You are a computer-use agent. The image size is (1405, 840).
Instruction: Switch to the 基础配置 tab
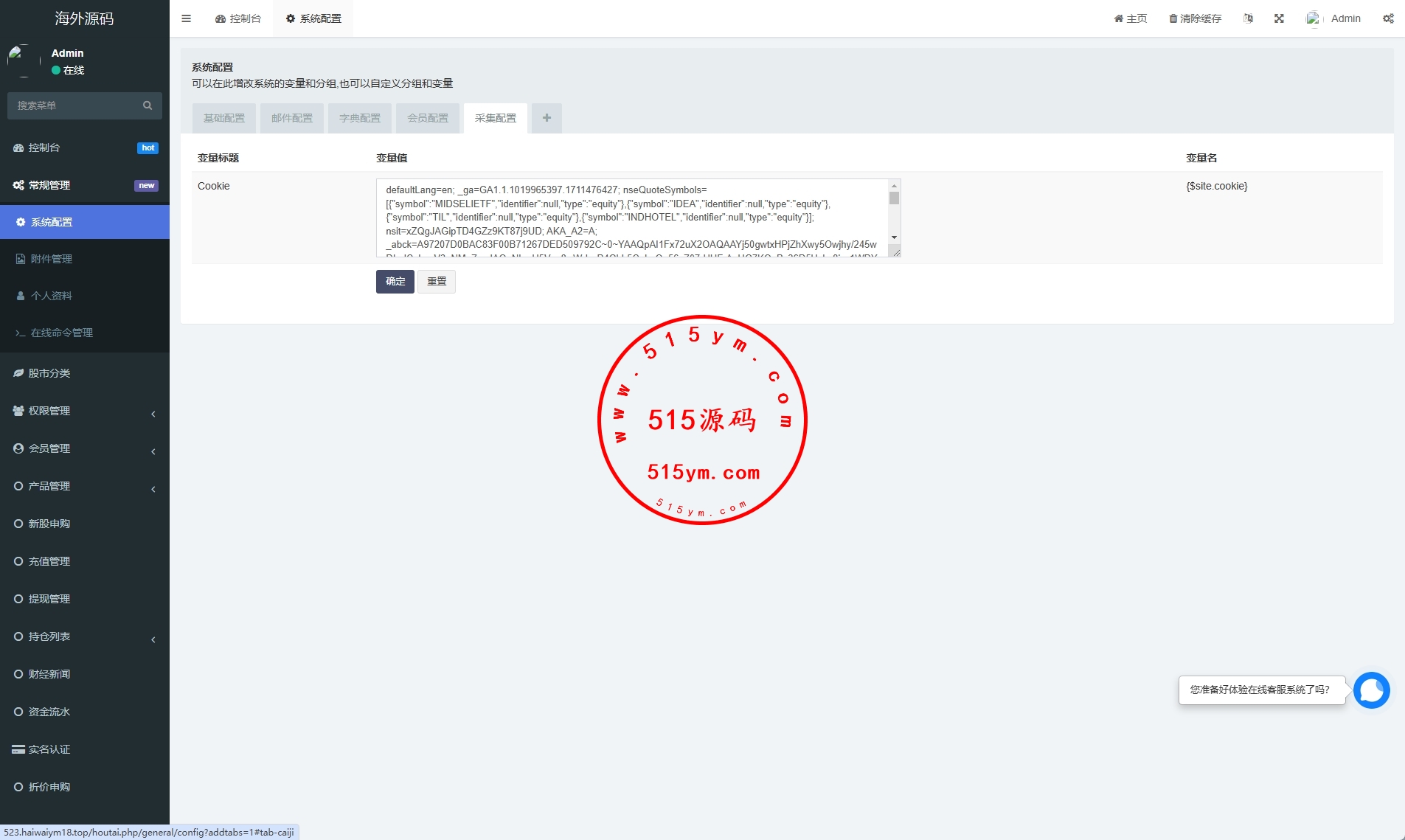coord(224,118)
